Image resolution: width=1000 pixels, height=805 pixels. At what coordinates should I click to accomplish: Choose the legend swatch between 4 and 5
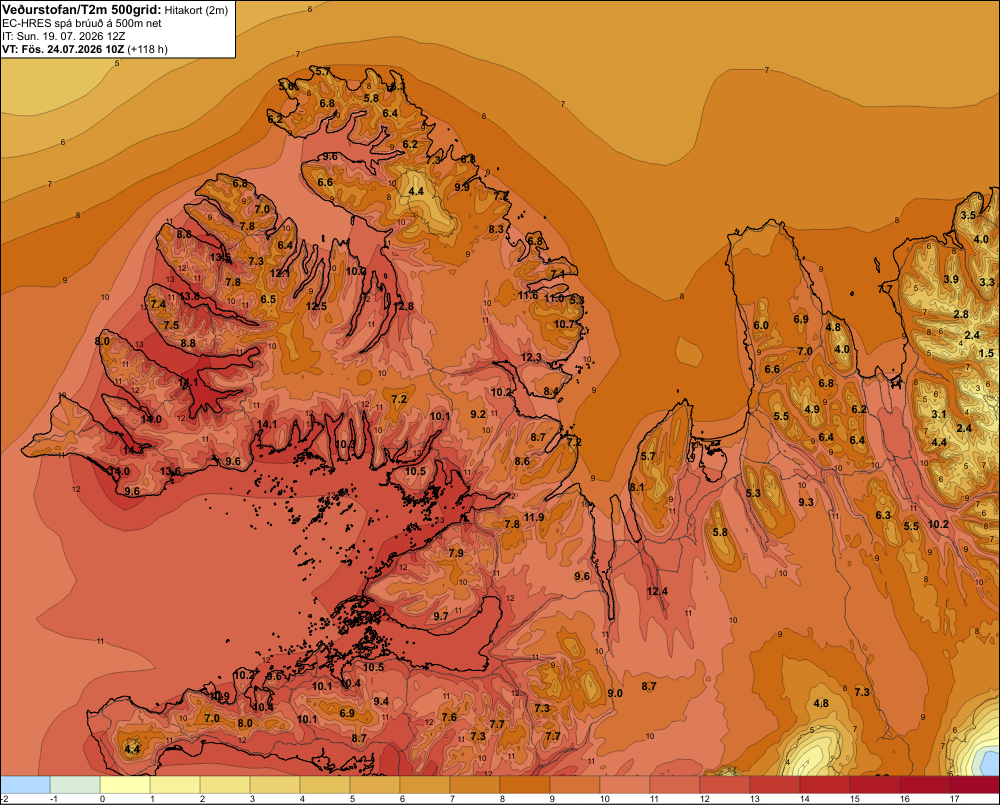325,785
